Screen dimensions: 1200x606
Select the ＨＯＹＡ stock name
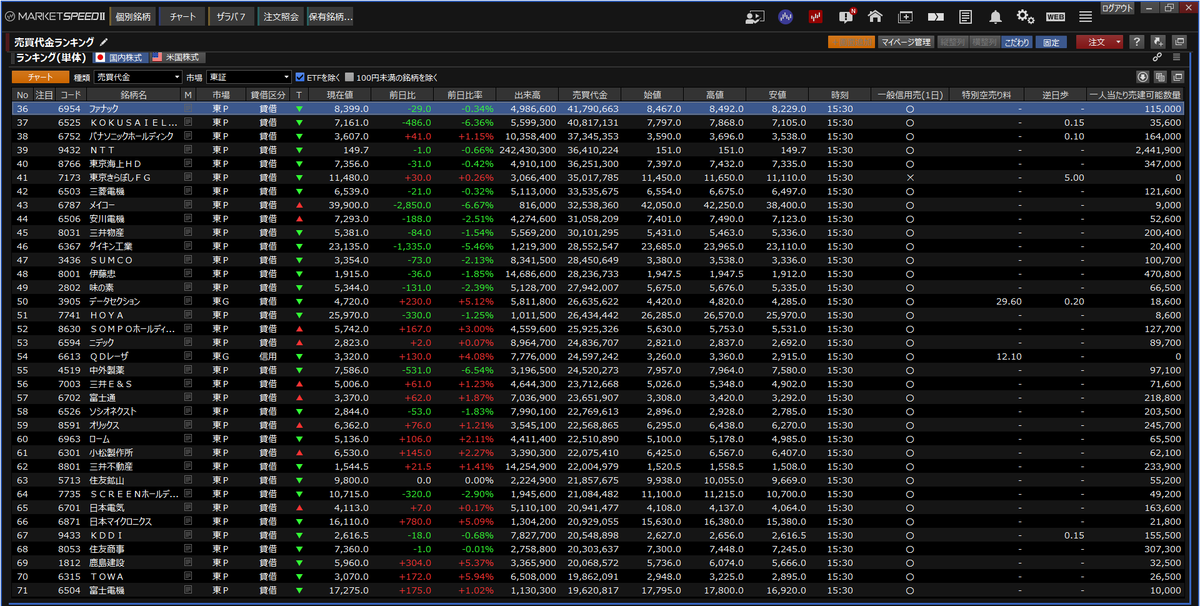pyautogui.click(x=107, y=315)
